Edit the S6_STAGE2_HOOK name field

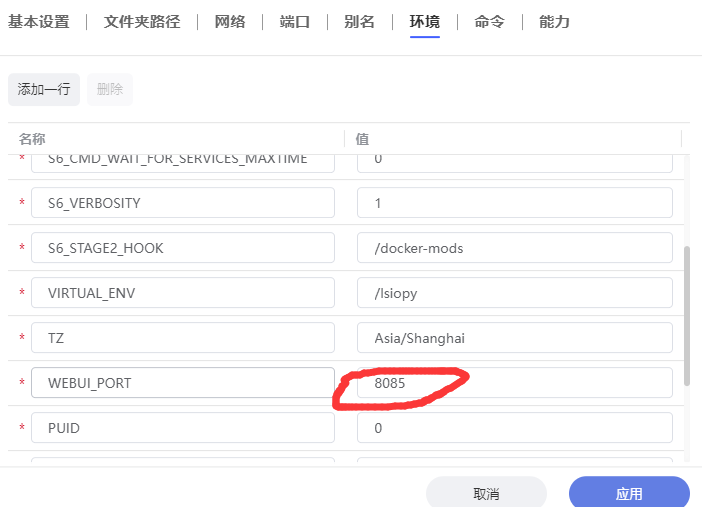click(x=182, y=248)
